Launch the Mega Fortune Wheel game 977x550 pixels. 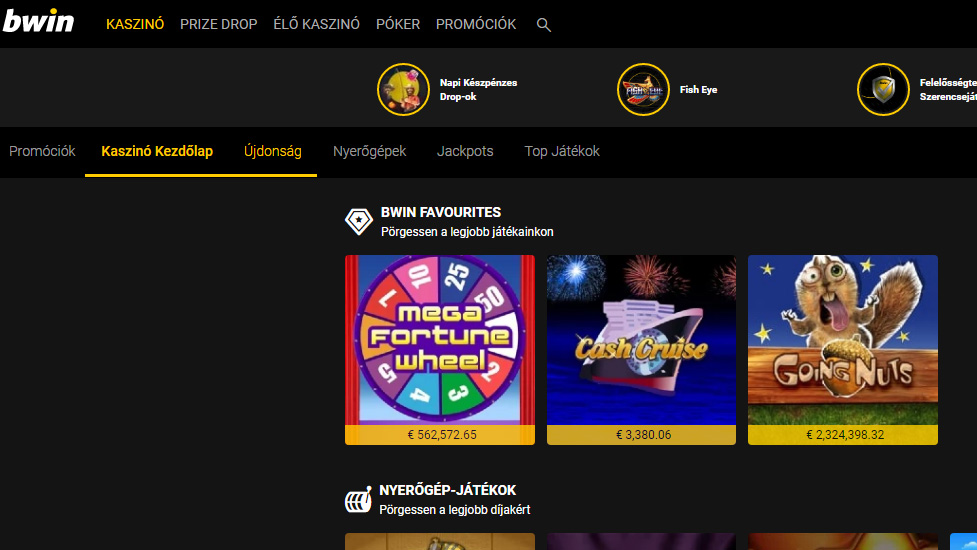[x=440, y=340]
